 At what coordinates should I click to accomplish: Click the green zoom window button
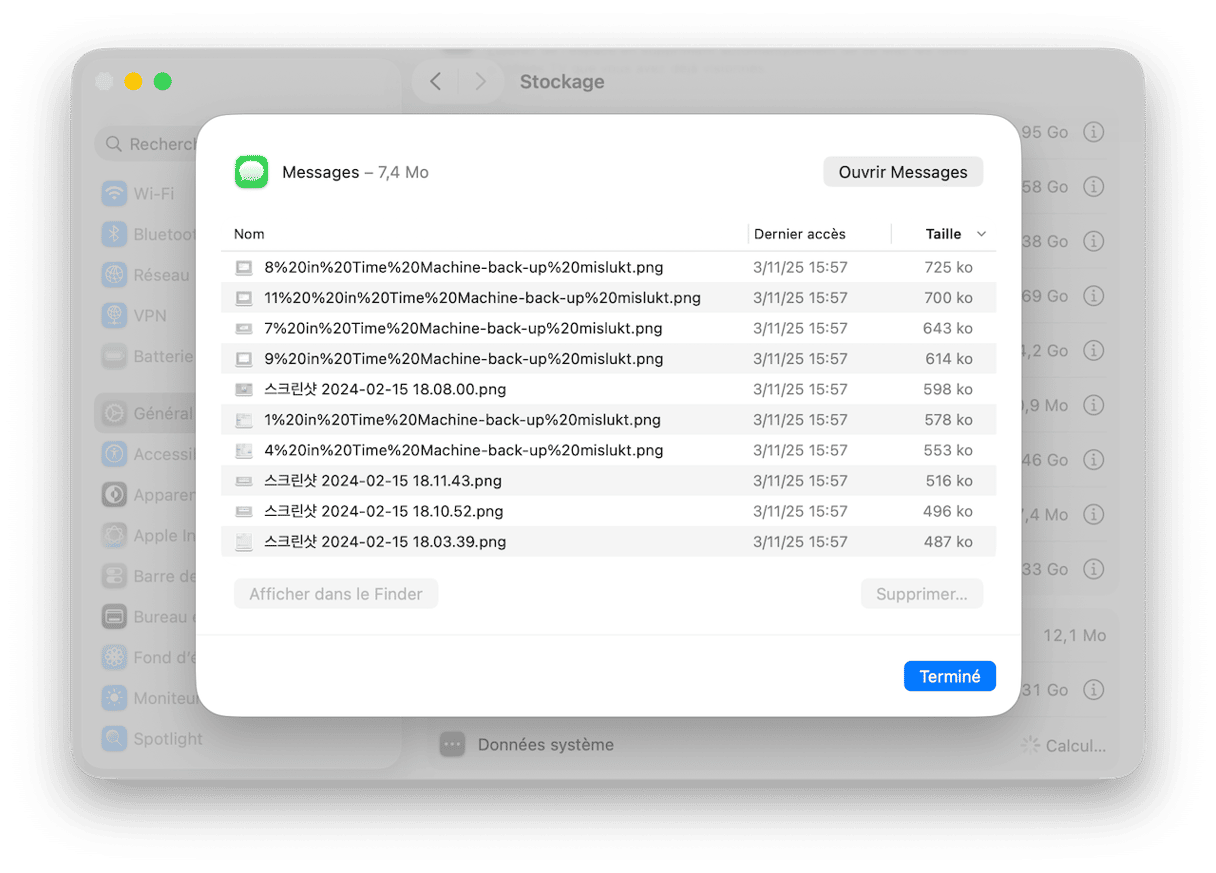click(163, 82)
